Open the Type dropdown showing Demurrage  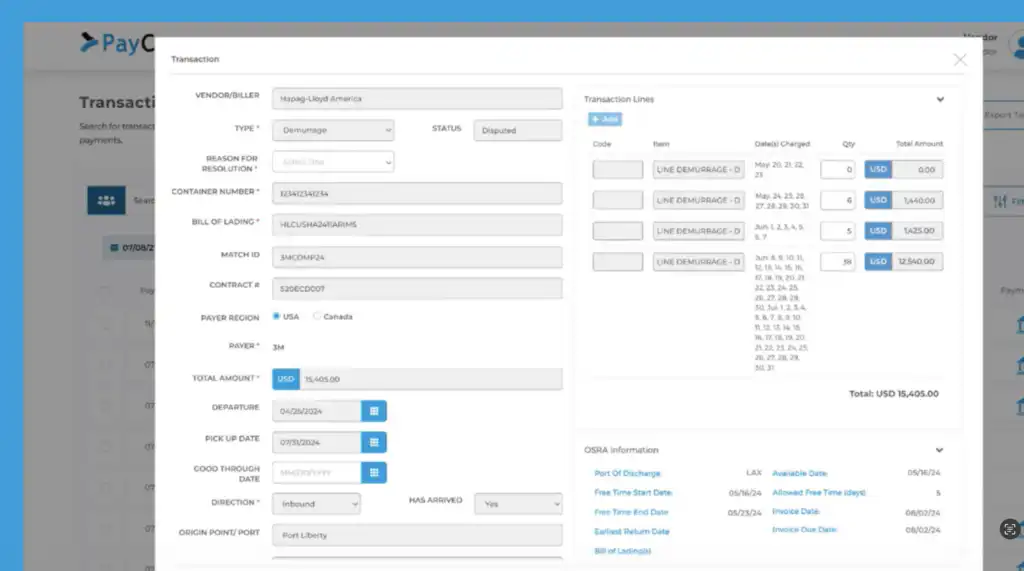[333, 130]
